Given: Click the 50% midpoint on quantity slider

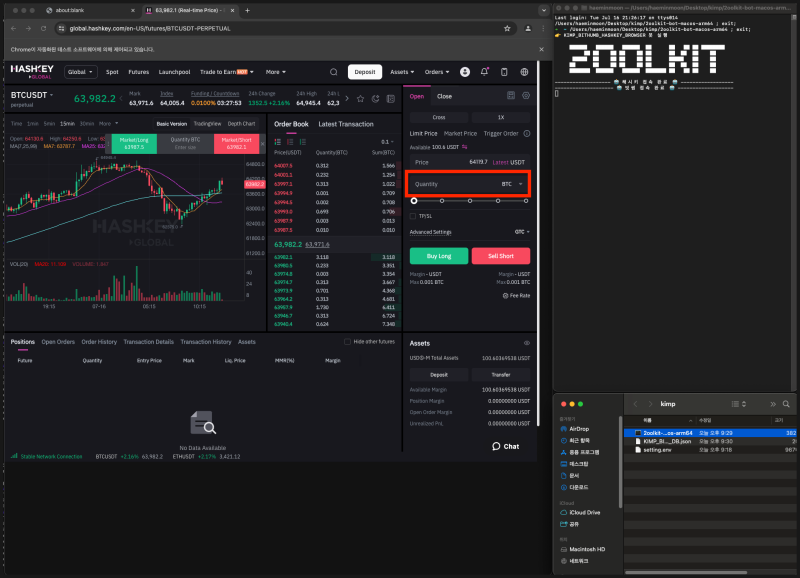Looking at the screenshot, I should coord(470,201).
